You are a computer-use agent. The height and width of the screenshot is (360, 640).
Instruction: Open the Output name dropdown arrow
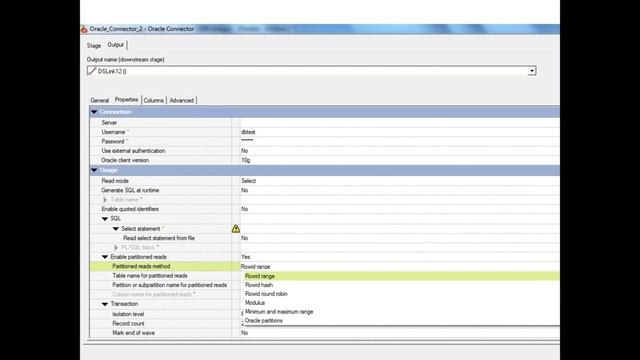tap(532, 71)
